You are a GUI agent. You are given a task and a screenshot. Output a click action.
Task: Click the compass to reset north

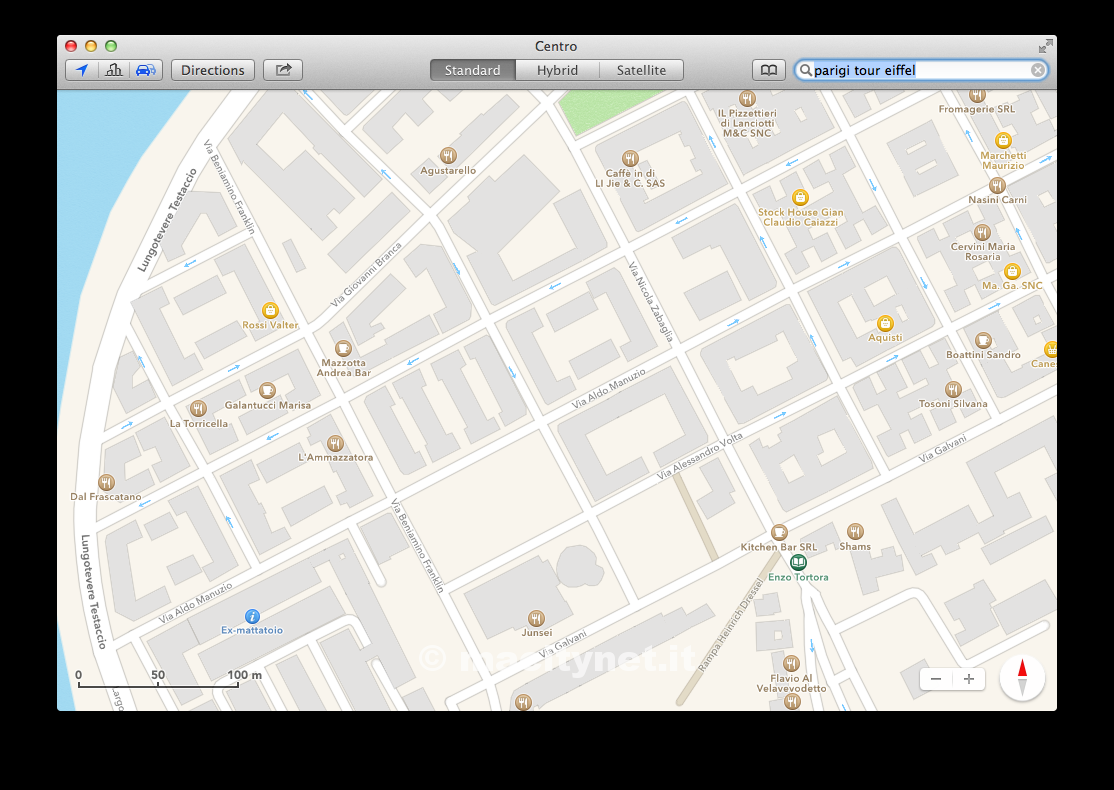coord(1022,678)
